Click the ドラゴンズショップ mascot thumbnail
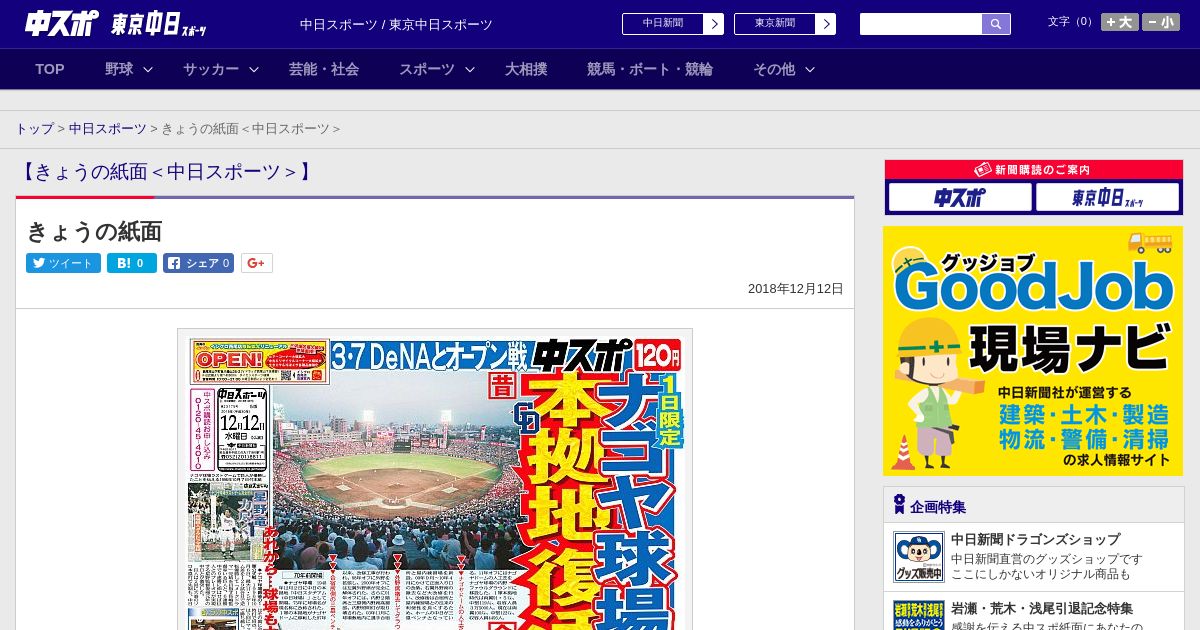1200x630 pixels. 919,557
